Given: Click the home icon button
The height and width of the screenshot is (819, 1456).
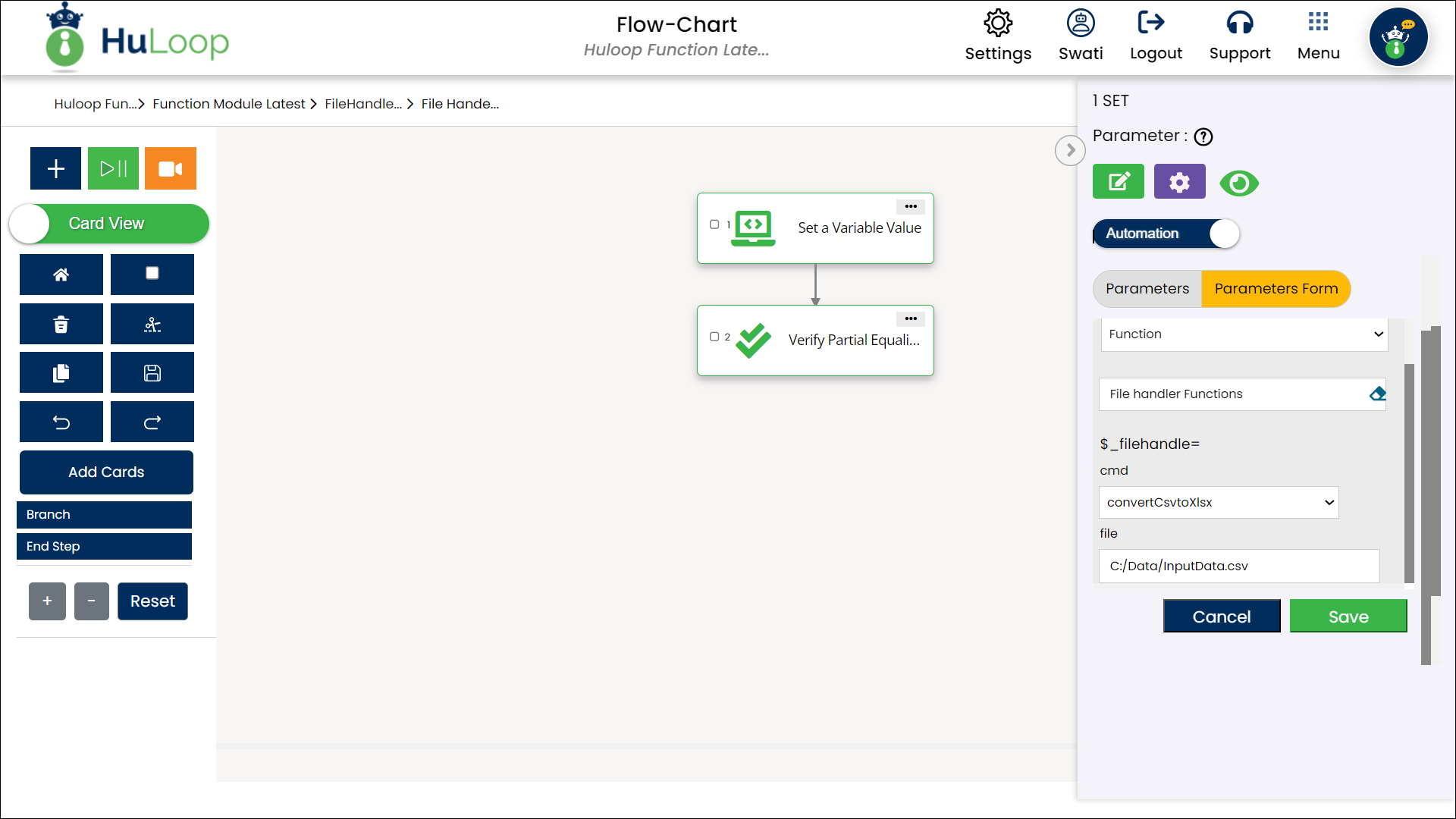Looking at the screenshot, I should (61, 275).
